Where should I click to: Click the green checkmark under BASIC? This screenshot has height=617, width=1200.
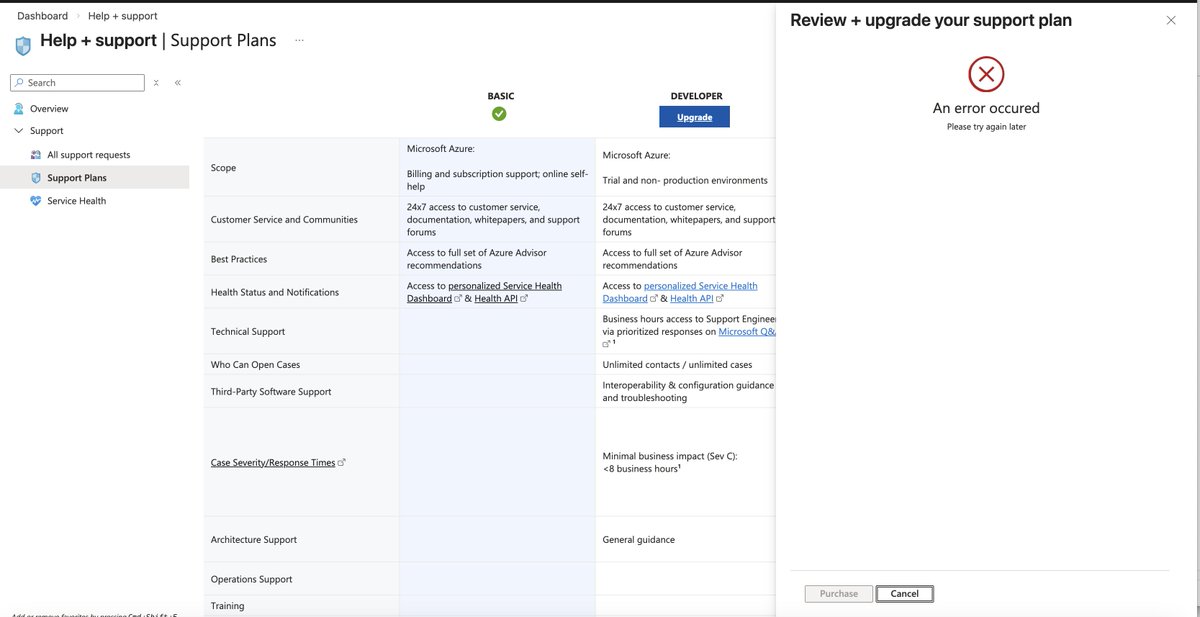[x=499, y=114]
